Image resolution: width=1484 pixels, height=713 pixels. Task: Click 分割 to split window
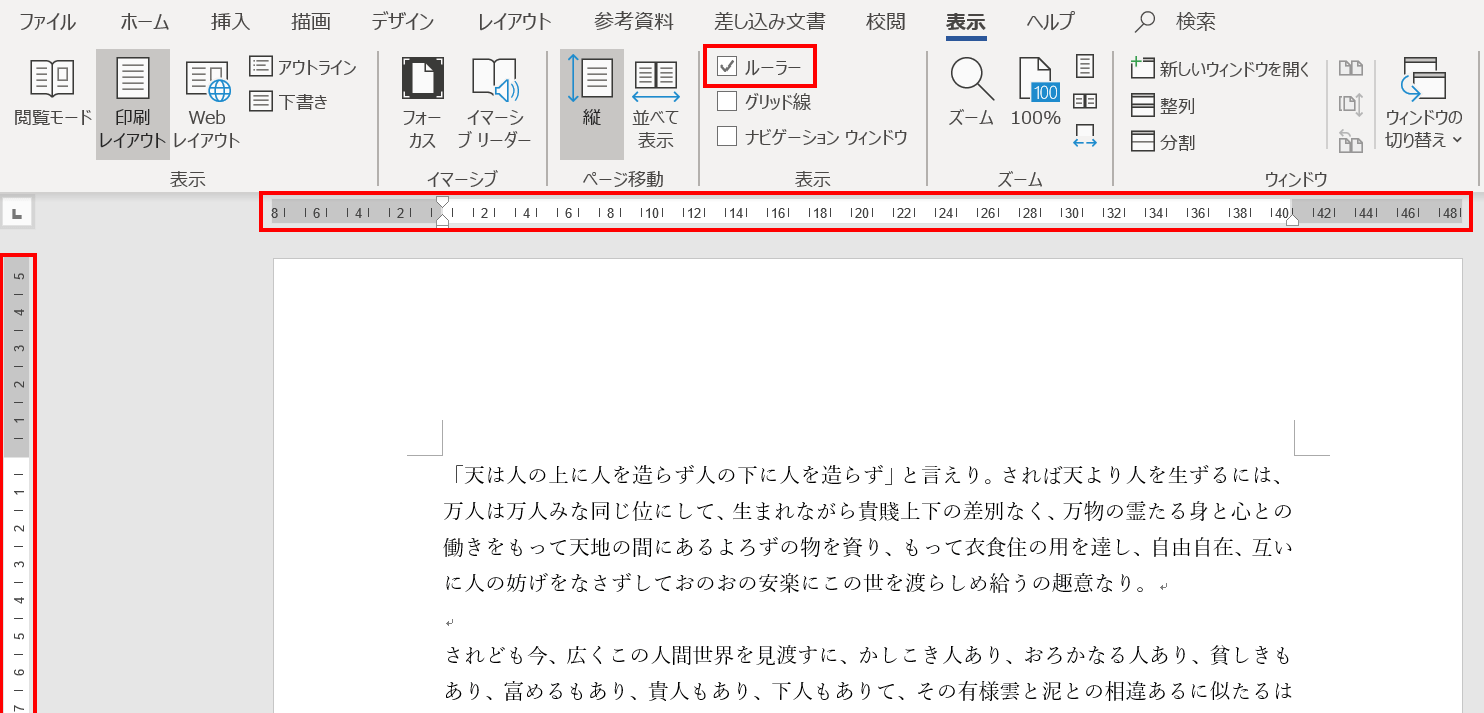(1163, 142)
